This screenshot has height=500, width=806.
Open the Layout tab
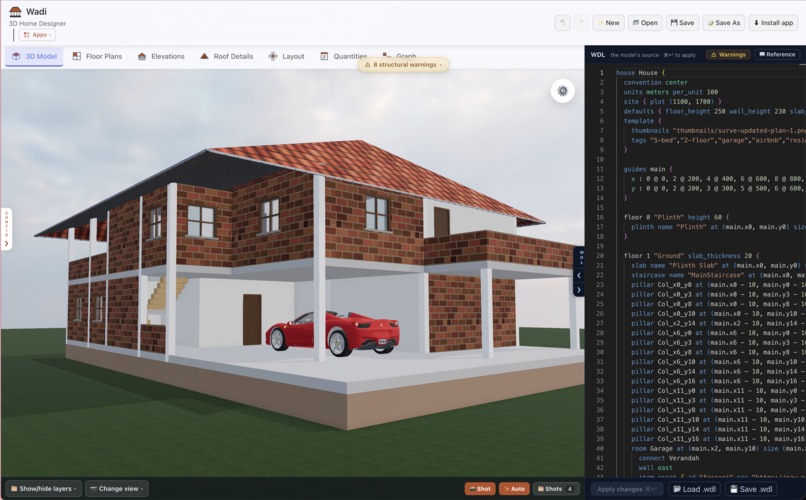[x=286, y=57]
